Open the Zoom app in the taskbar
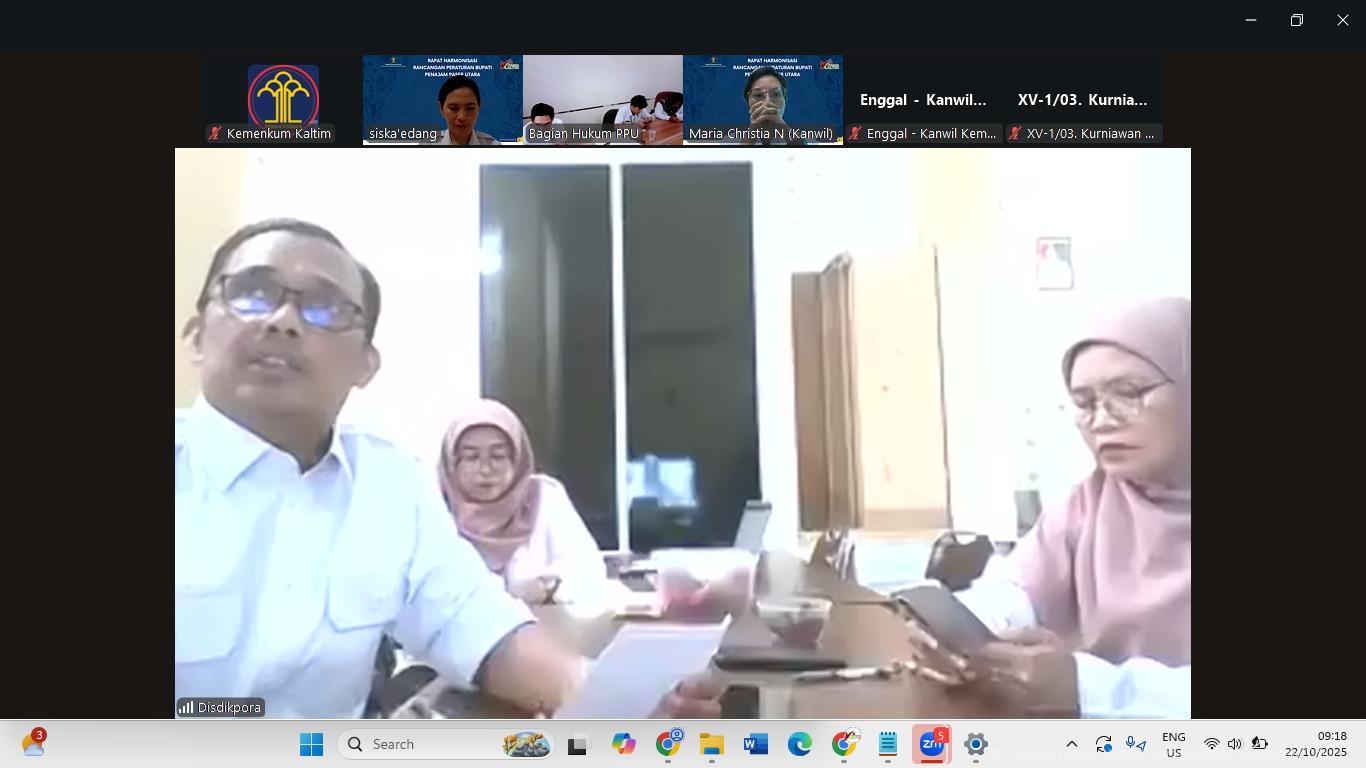This screenshot has width=1366, height=768. pos(931,745)
